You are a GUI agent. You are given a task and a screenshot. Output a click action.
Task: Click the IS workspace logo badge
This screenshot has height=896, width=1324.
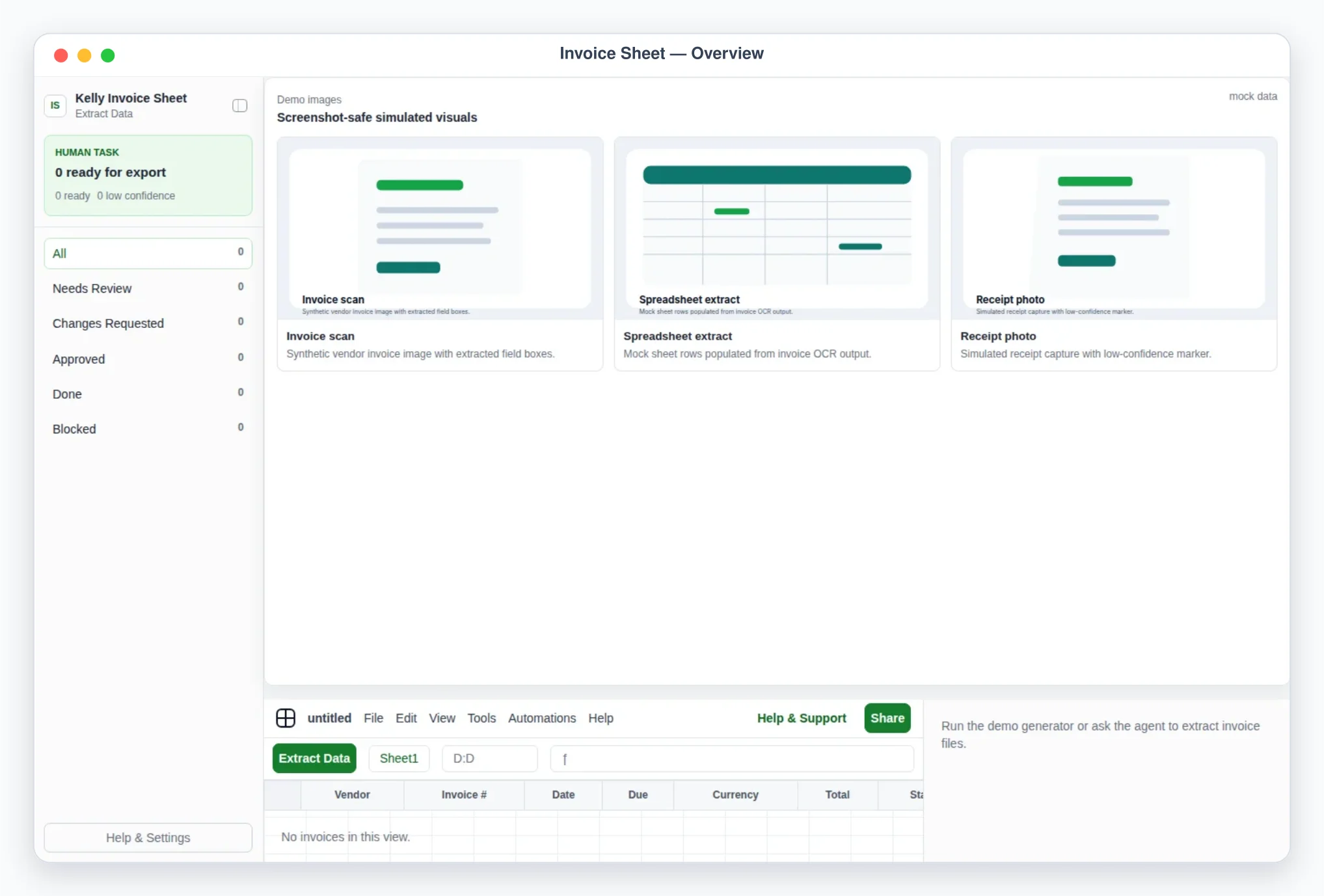55,105
